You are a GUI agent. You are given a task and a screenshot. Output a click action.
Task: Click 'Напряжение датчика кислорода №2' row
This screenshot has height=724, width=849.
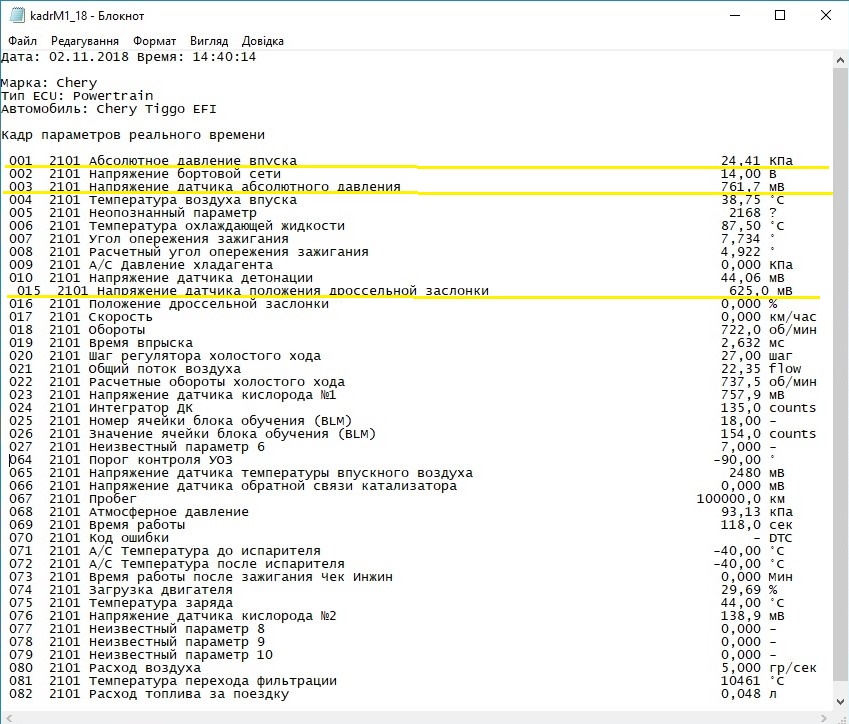pos(397,616)
